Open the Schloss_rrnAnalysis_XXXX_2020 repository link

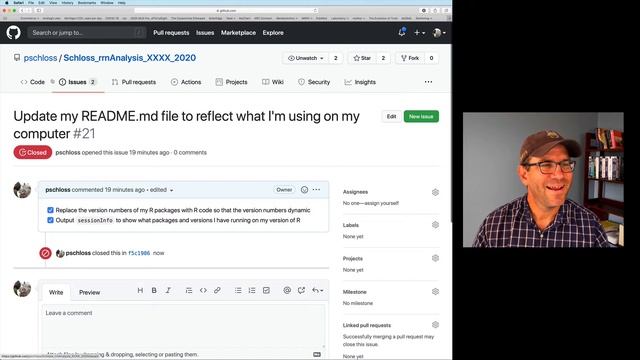pyautogui.click(x=129, y=58)
